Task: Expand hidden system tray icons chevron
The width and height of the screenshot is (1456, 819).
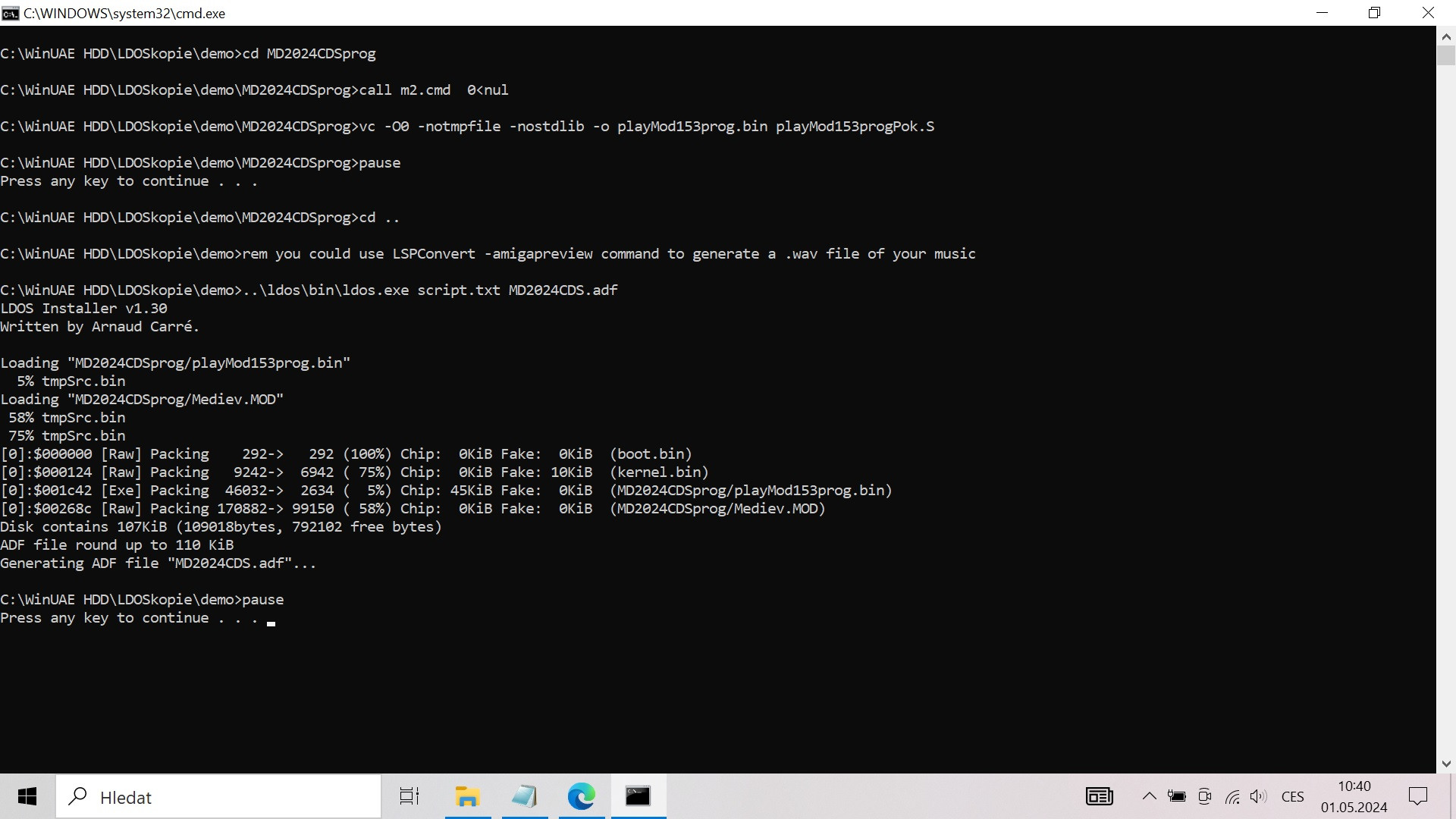Action: 1149,796
